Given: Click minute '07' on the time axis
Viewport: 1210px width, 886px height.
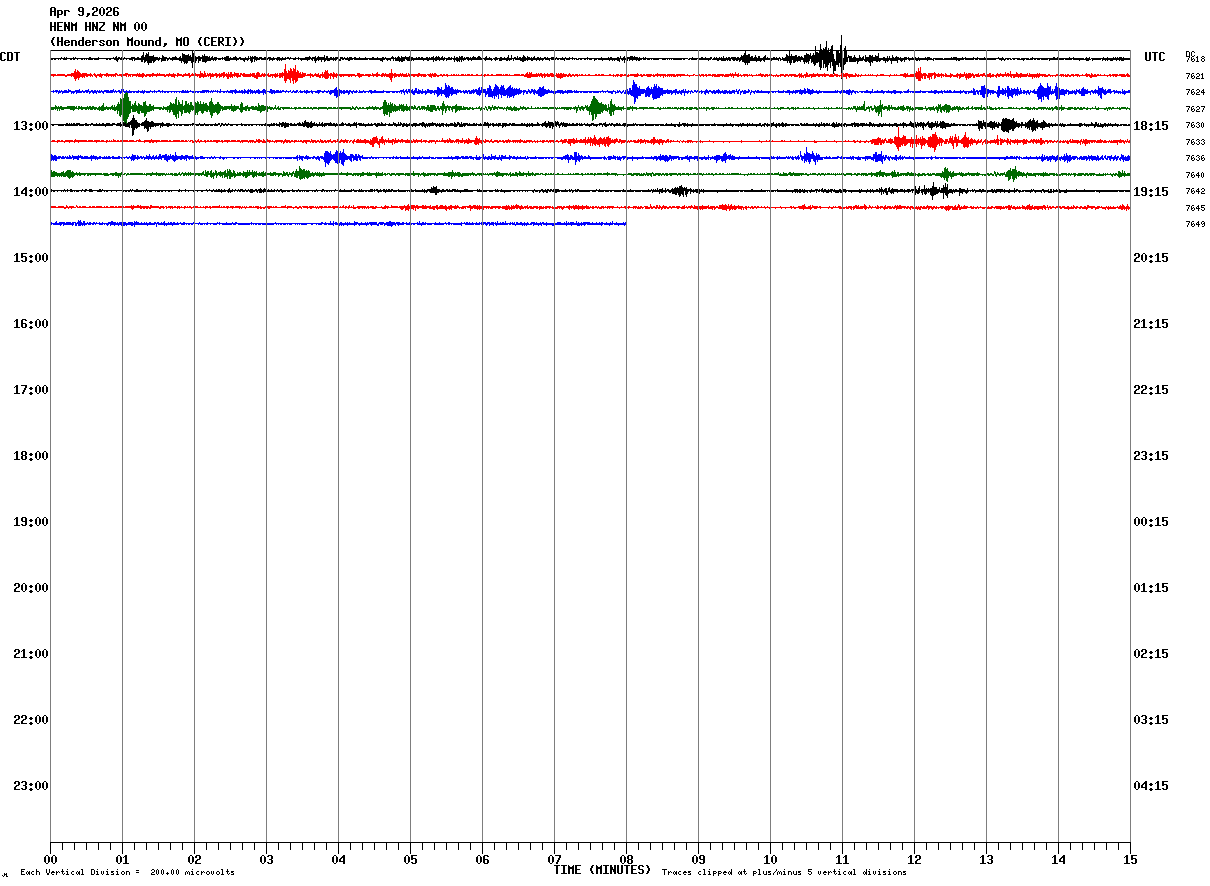Looking at the screenshot, I should 554,859.
